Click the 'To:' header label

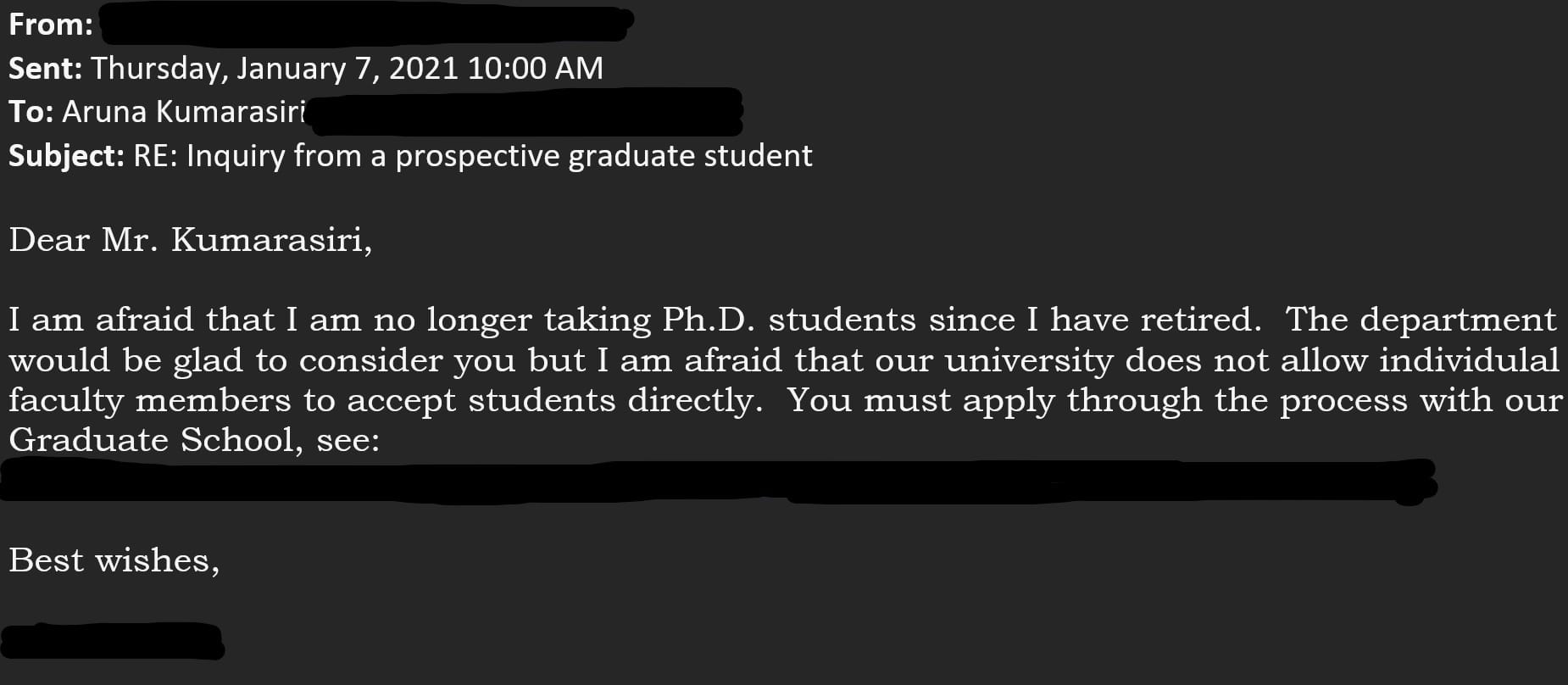[31, 112]
